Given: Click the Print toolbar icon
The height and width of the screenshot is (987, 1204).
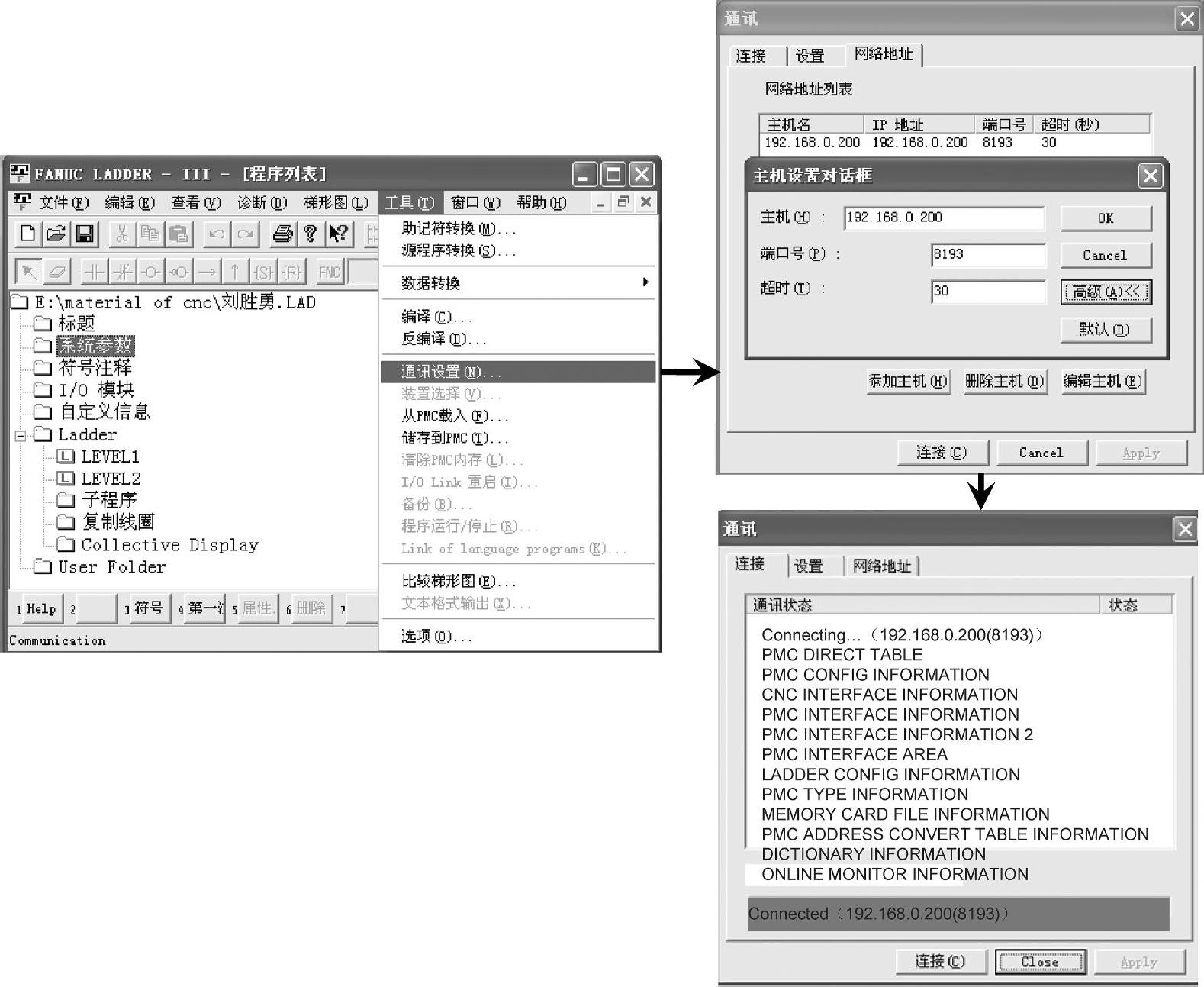Looking at the screenshot, I should point(283,234).
